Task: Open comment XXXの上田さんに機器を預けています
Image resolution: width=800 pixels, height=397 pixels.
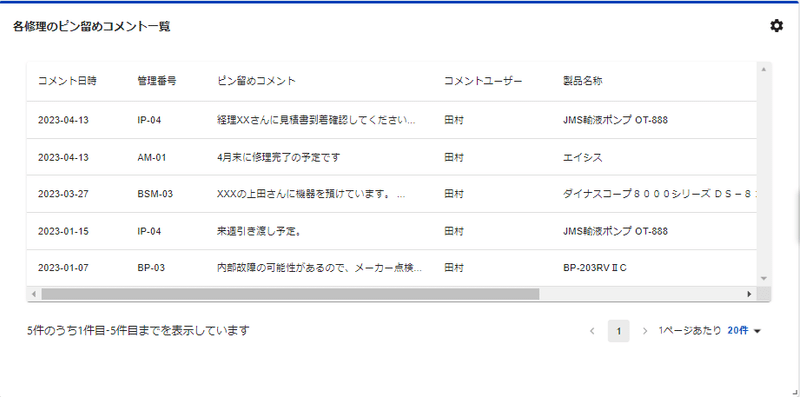Action: tap(311, 194)
